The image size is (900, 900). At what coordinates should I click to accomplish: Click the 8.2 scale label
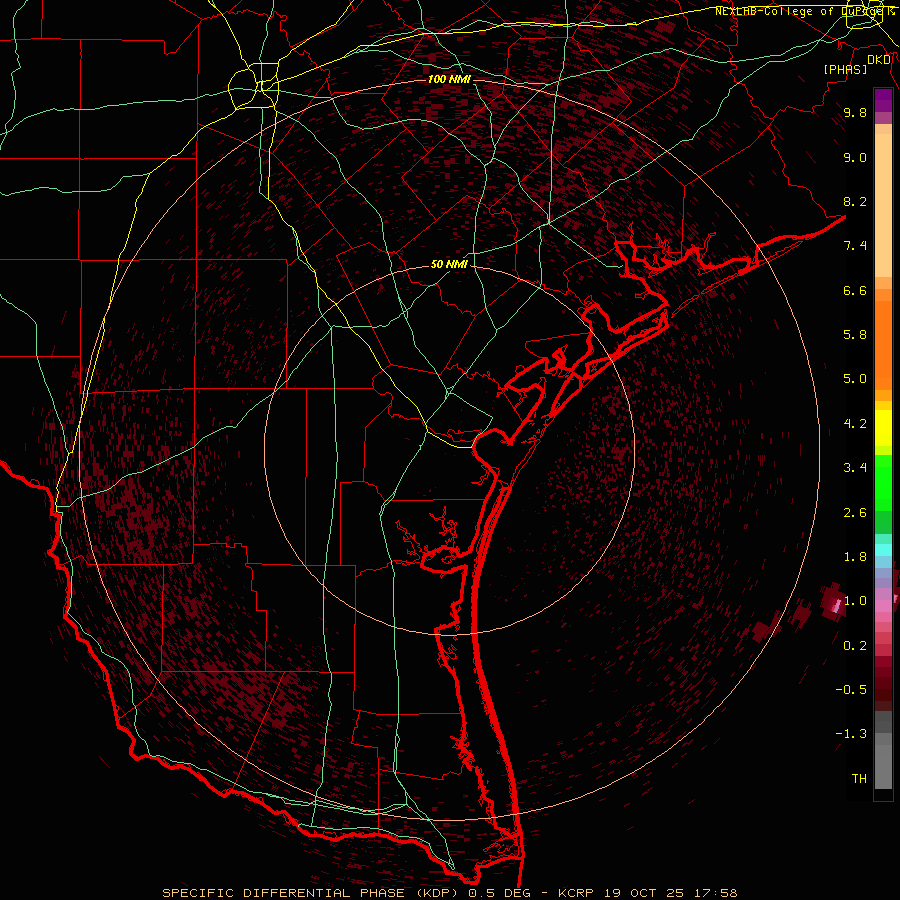click(x=855, y=201)
